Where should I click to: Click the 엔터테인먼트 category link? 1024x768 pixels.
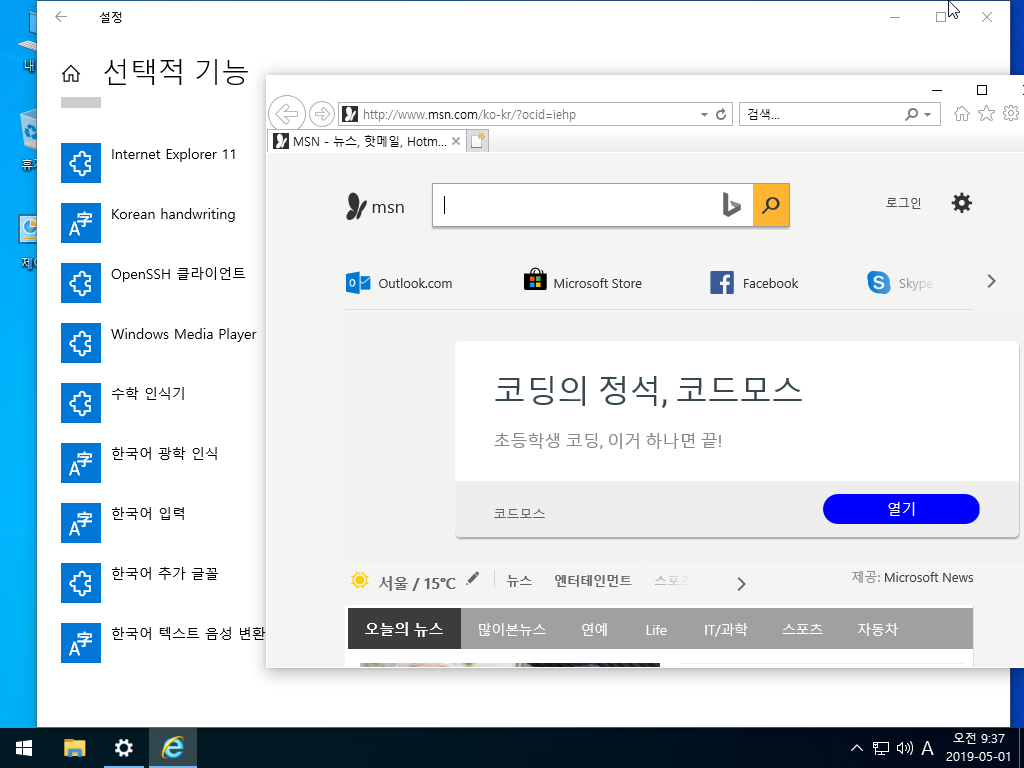click(x=593, y=581)
